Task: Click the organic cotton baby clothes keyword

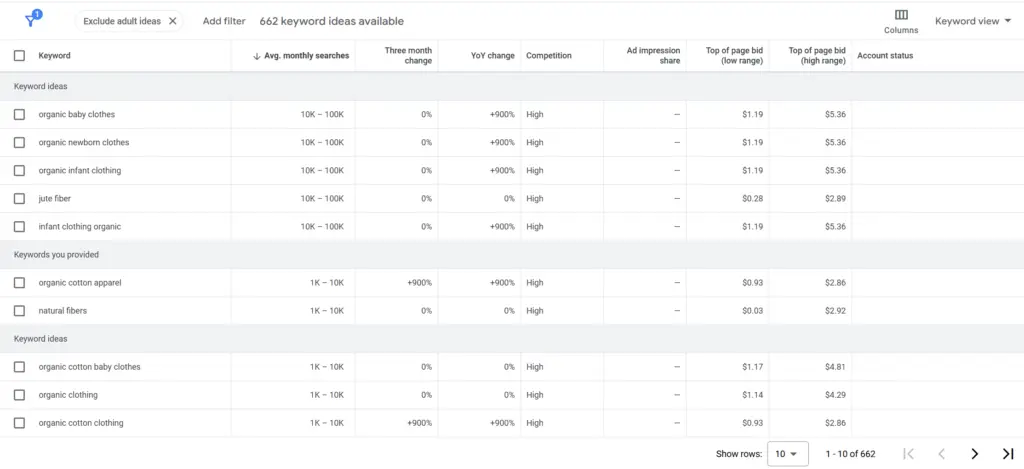Action: tap(89, 367)
